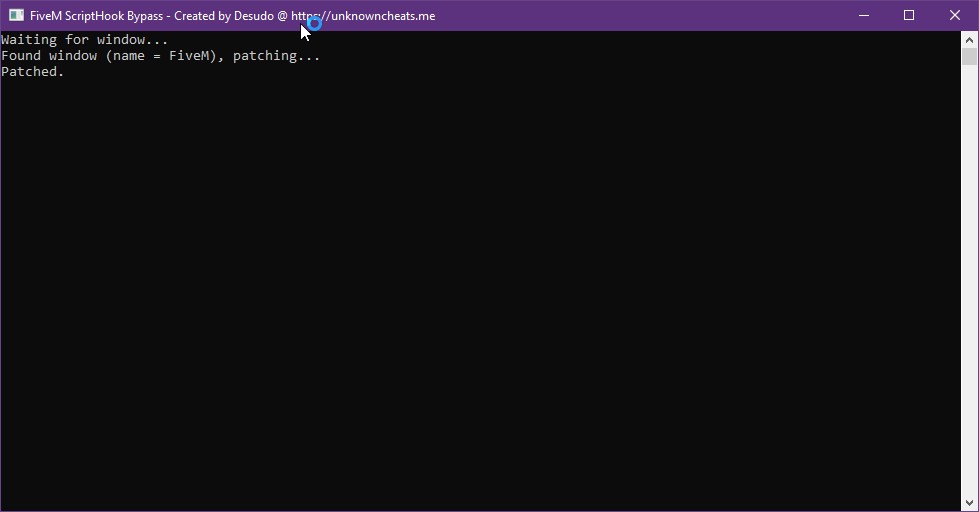Click empty title bar space right of the URL
Screen dimensions: 979x512
tap(640, 16)
